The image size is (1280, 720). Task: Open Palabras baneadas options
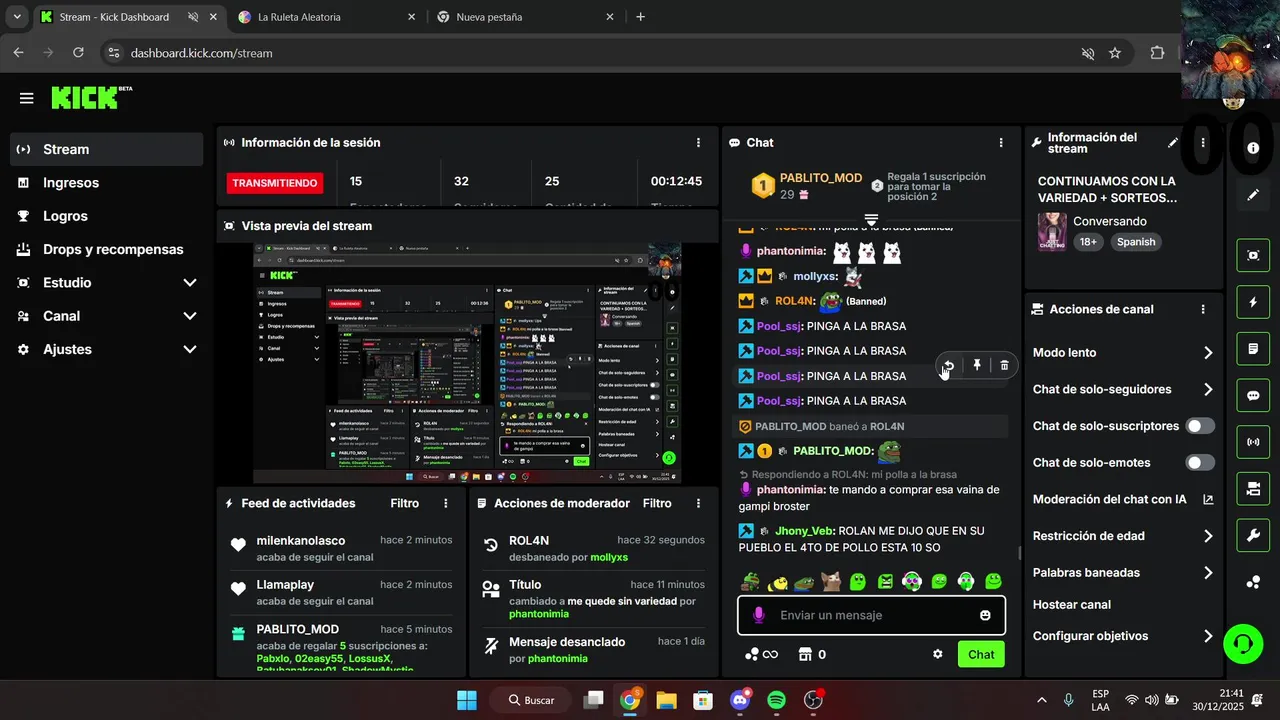[1123, 573]
